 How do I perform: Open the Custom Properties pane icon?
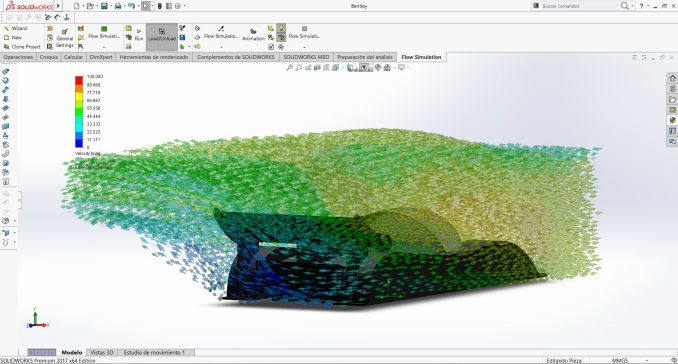point(672,131)
